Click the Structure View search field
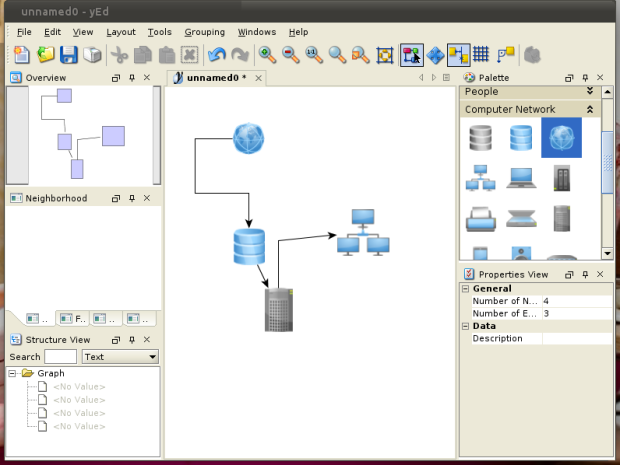 pyautogui.click(x=60, y=357)
